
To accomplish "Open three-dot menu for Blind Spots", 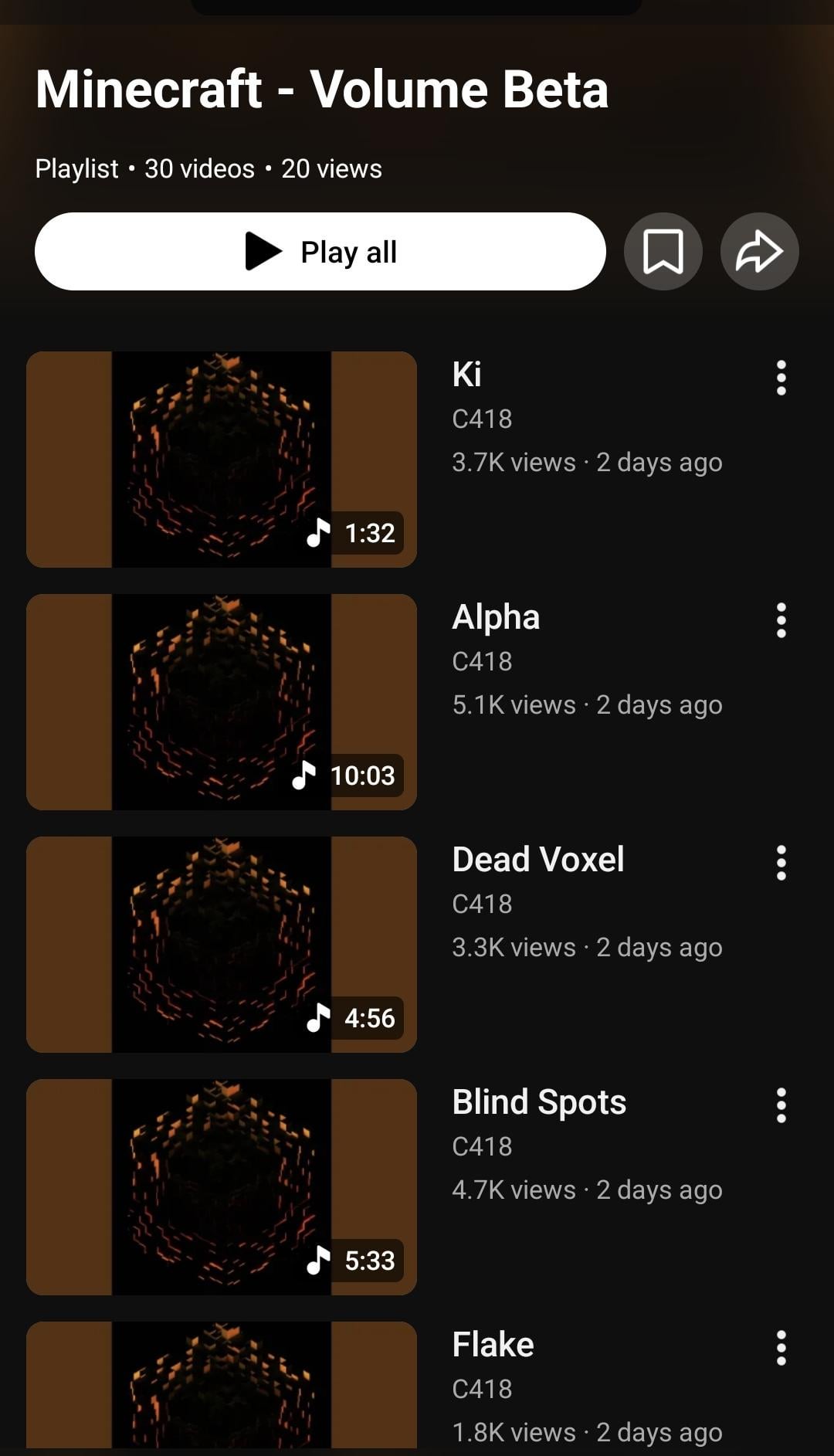I will [x=781, y=1105].
